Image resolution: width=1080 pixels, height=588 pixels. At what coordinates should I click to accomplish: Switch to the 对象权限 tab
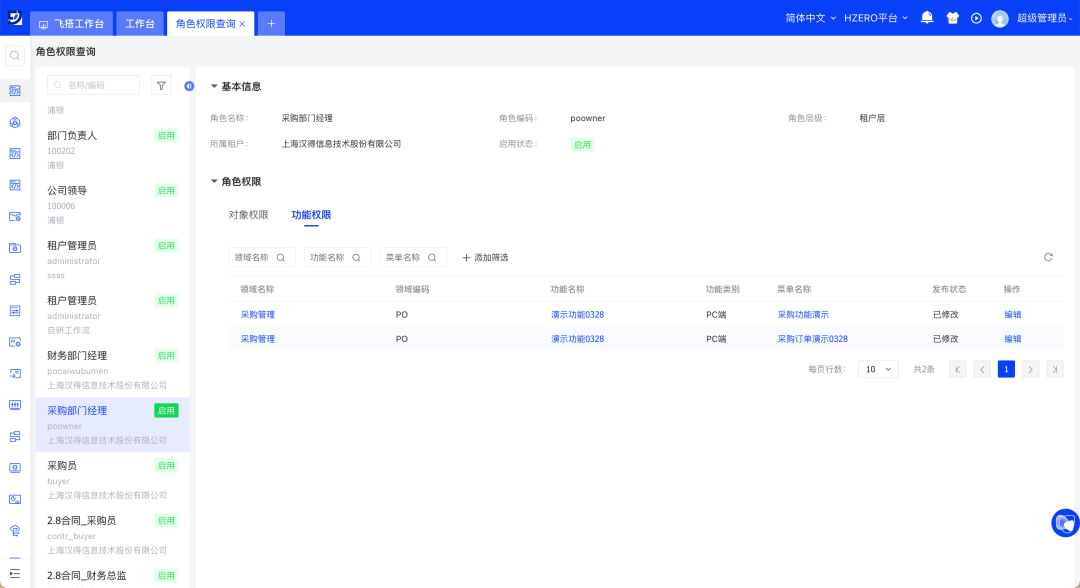pyautogui.click(x=248, y=215)
